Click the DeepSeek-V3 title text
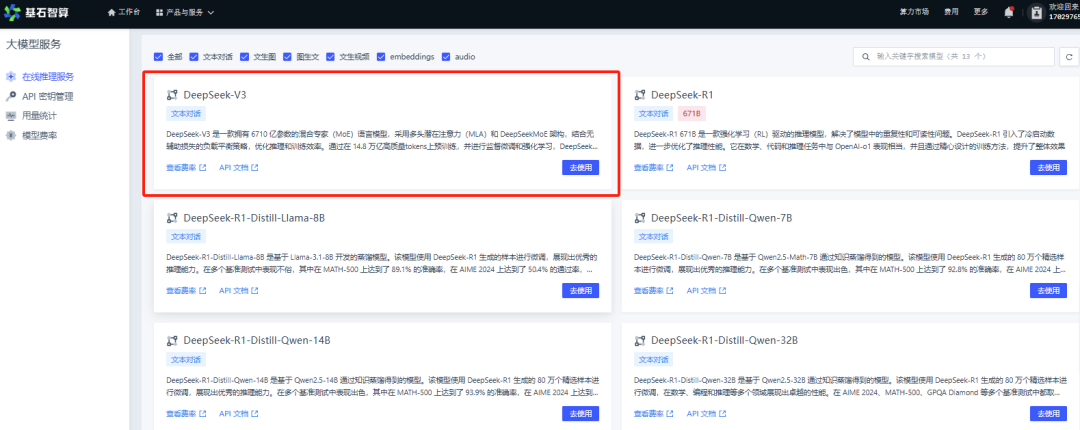Image resolution: width=1080 pixels, height=430 pixels. (x=215, y=95)
